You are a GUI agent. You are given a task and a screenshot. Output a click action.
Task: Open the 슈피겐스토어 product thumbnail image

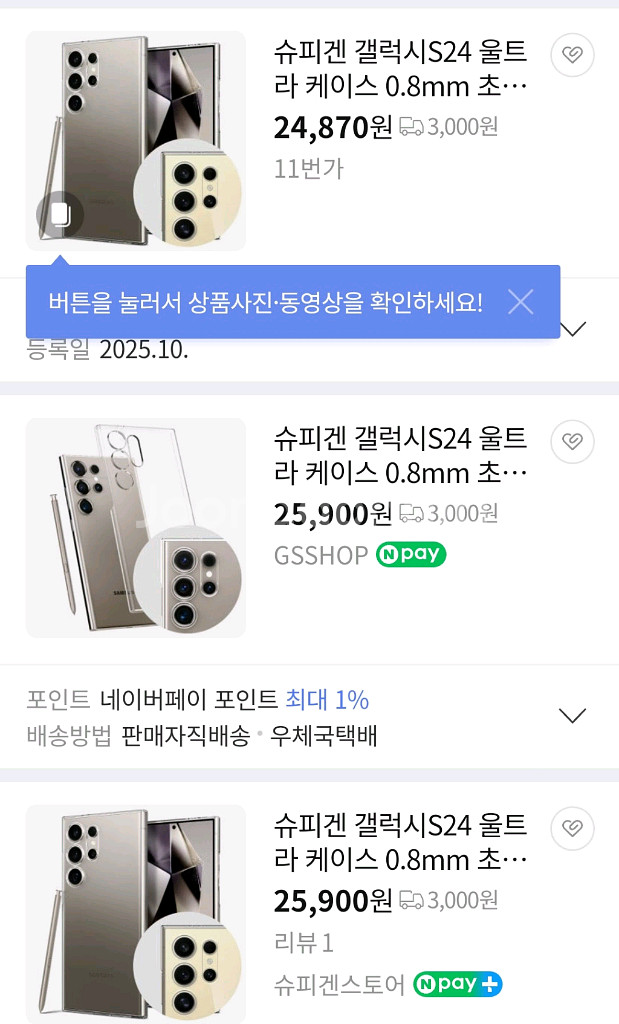(135, 913)
